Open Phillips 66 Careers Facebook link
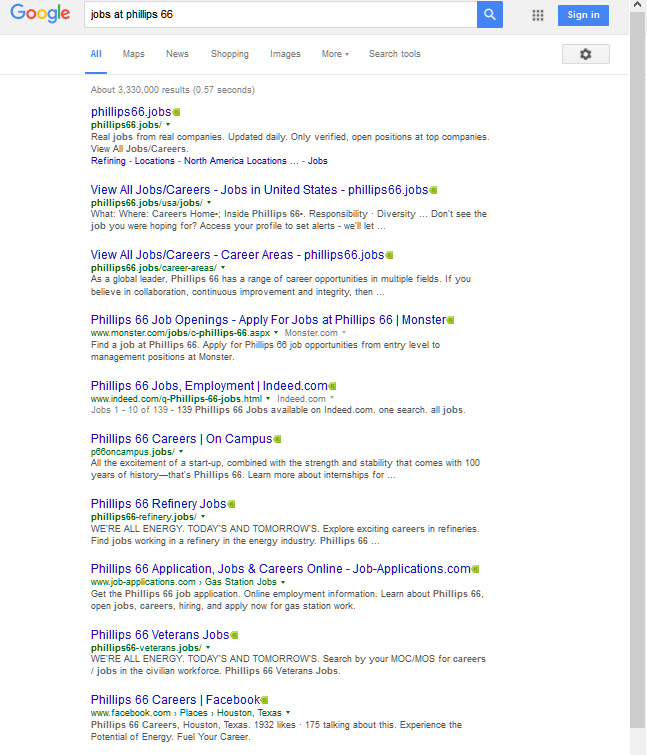 175,700
